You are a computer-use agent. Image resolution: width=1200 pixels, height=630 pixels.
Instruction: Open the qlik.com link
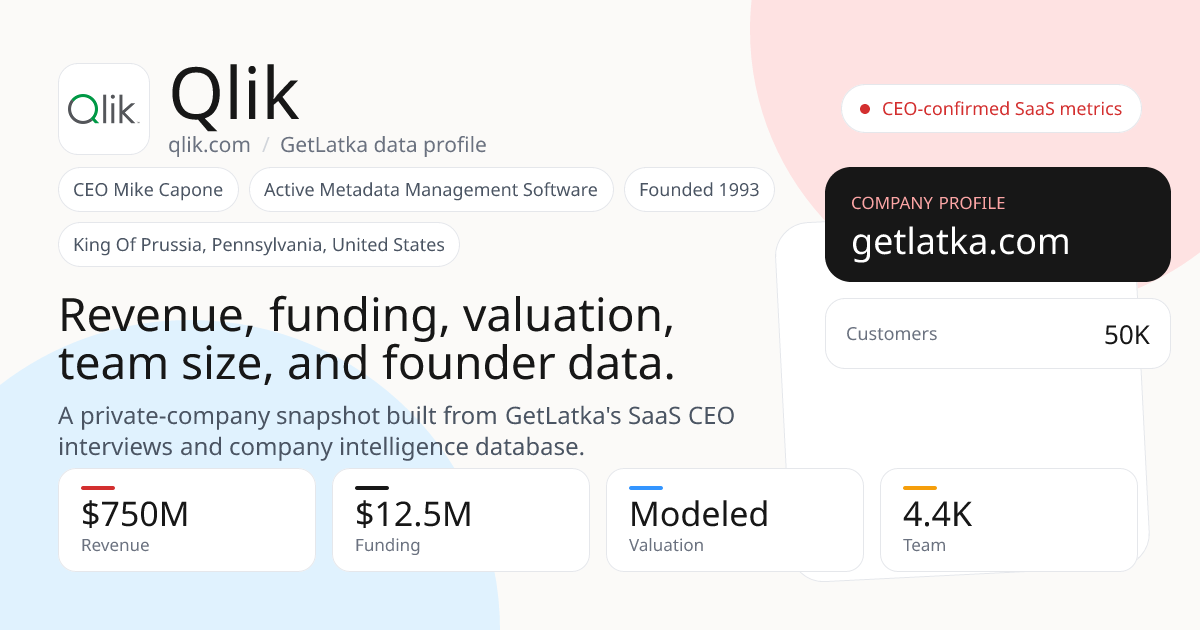(209, 145)
